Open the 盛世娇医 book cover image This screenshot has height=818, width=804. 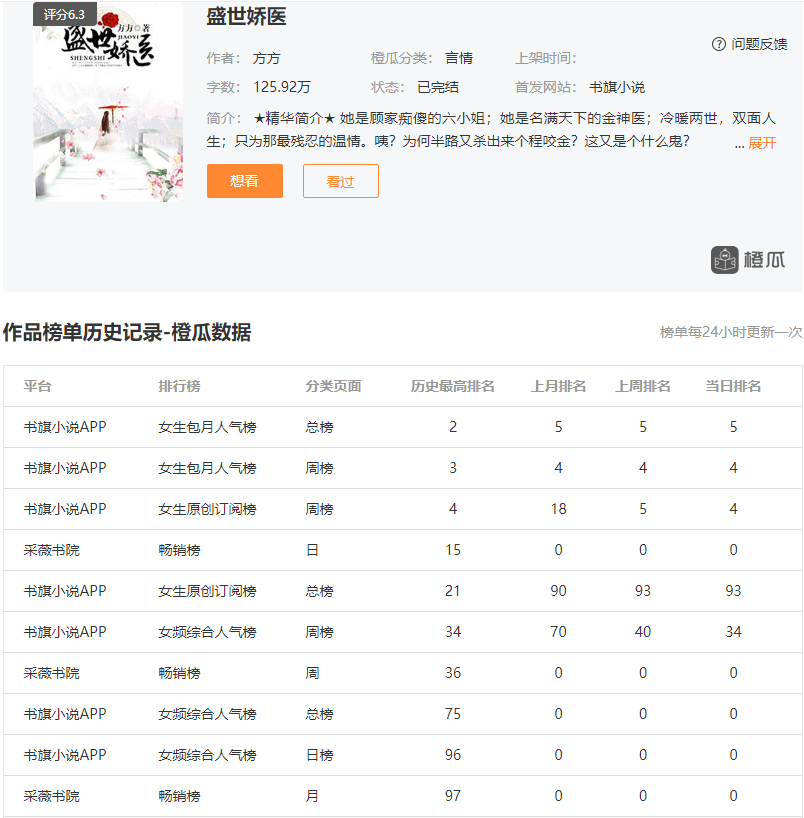pos(109,102)
